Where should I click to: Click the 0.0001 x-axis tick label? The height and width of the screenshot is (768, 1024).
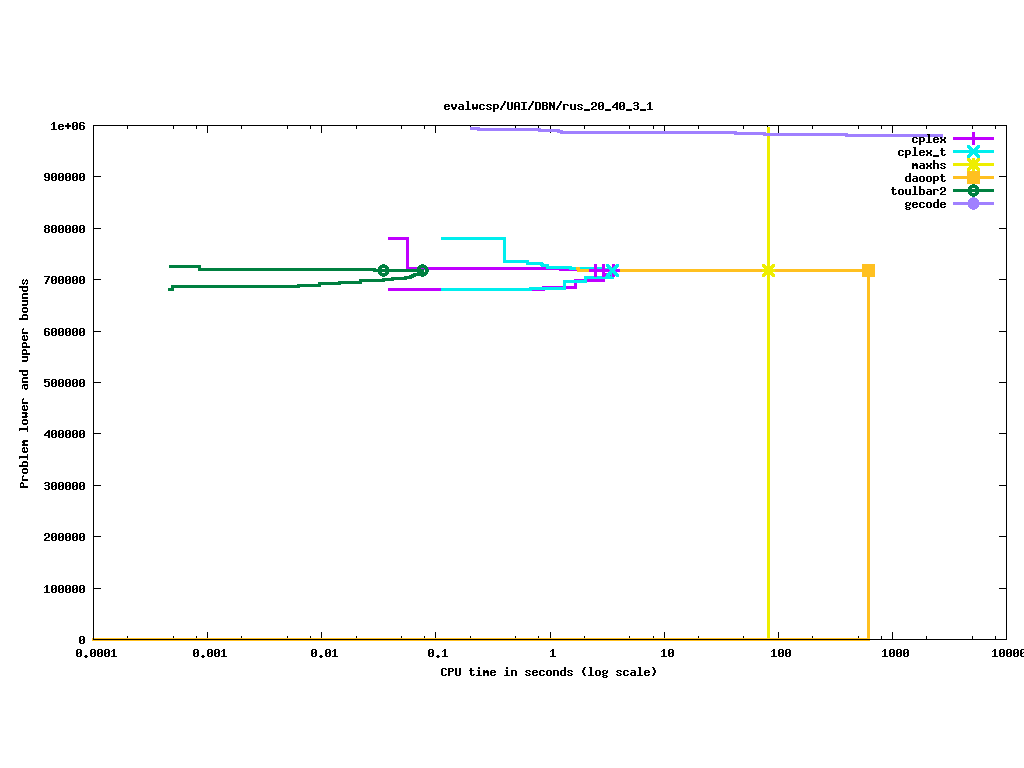(x=93, y=653)
